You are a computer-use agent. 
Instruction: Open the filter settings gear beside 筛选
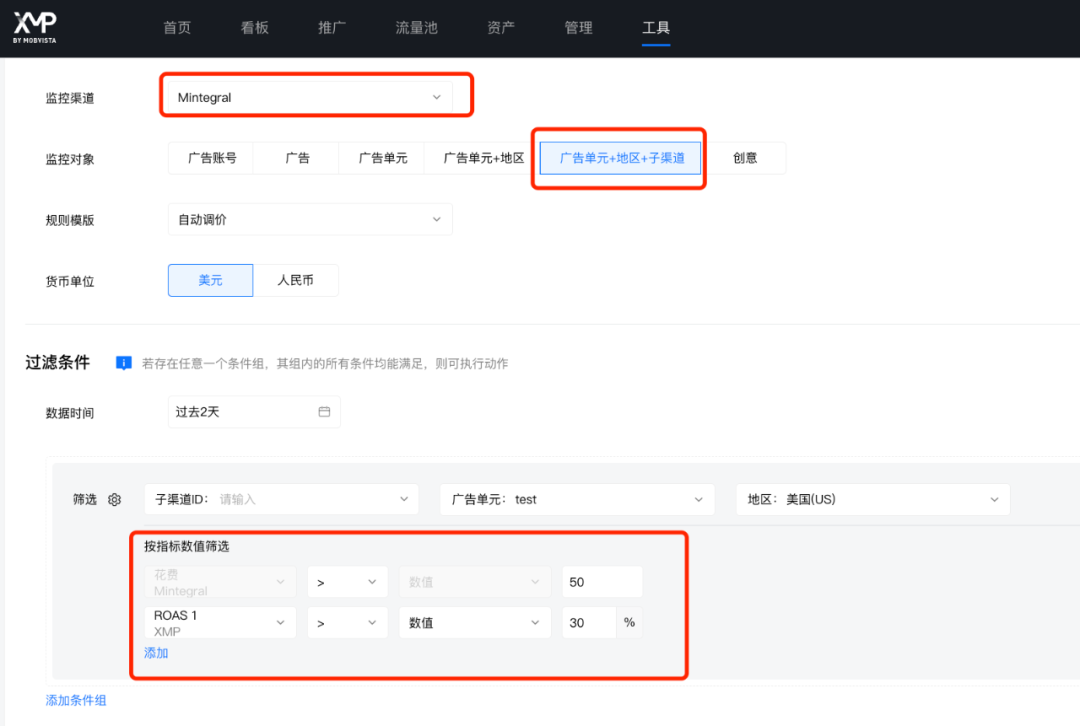coord(114,499)
